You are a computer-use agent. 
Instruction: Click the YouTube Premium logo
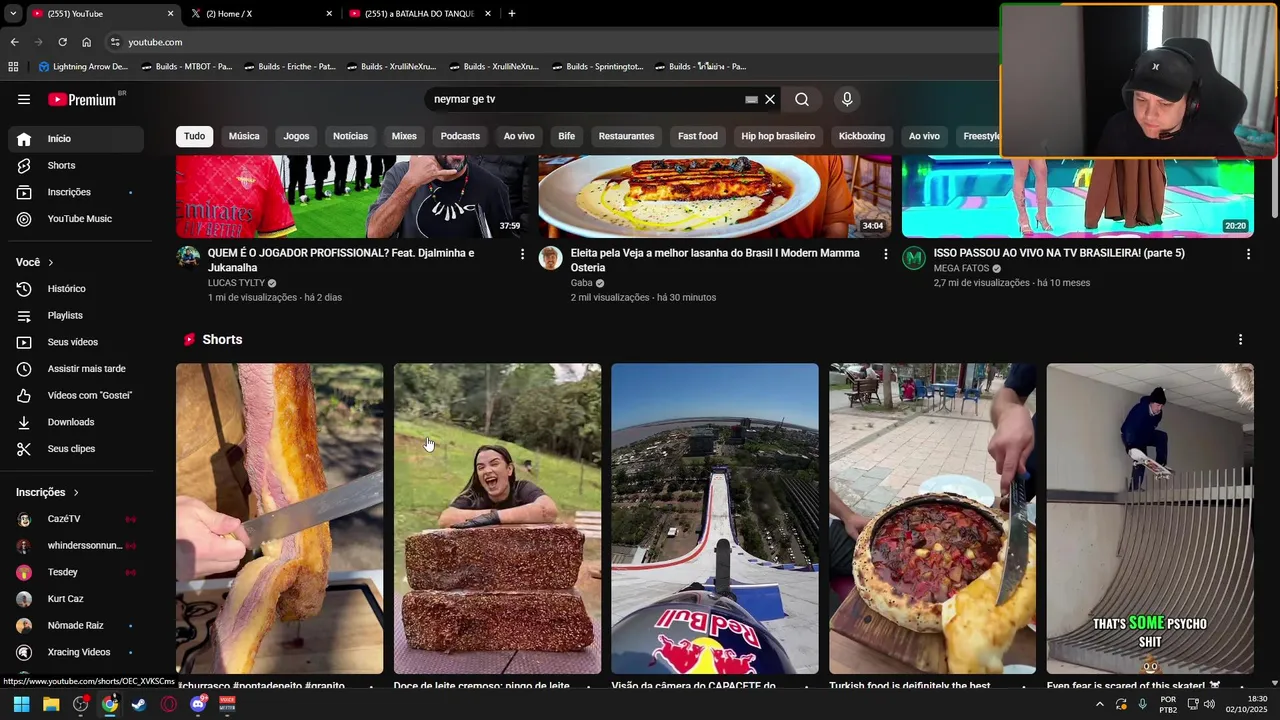pyautogui.click(x=84, y=99)
